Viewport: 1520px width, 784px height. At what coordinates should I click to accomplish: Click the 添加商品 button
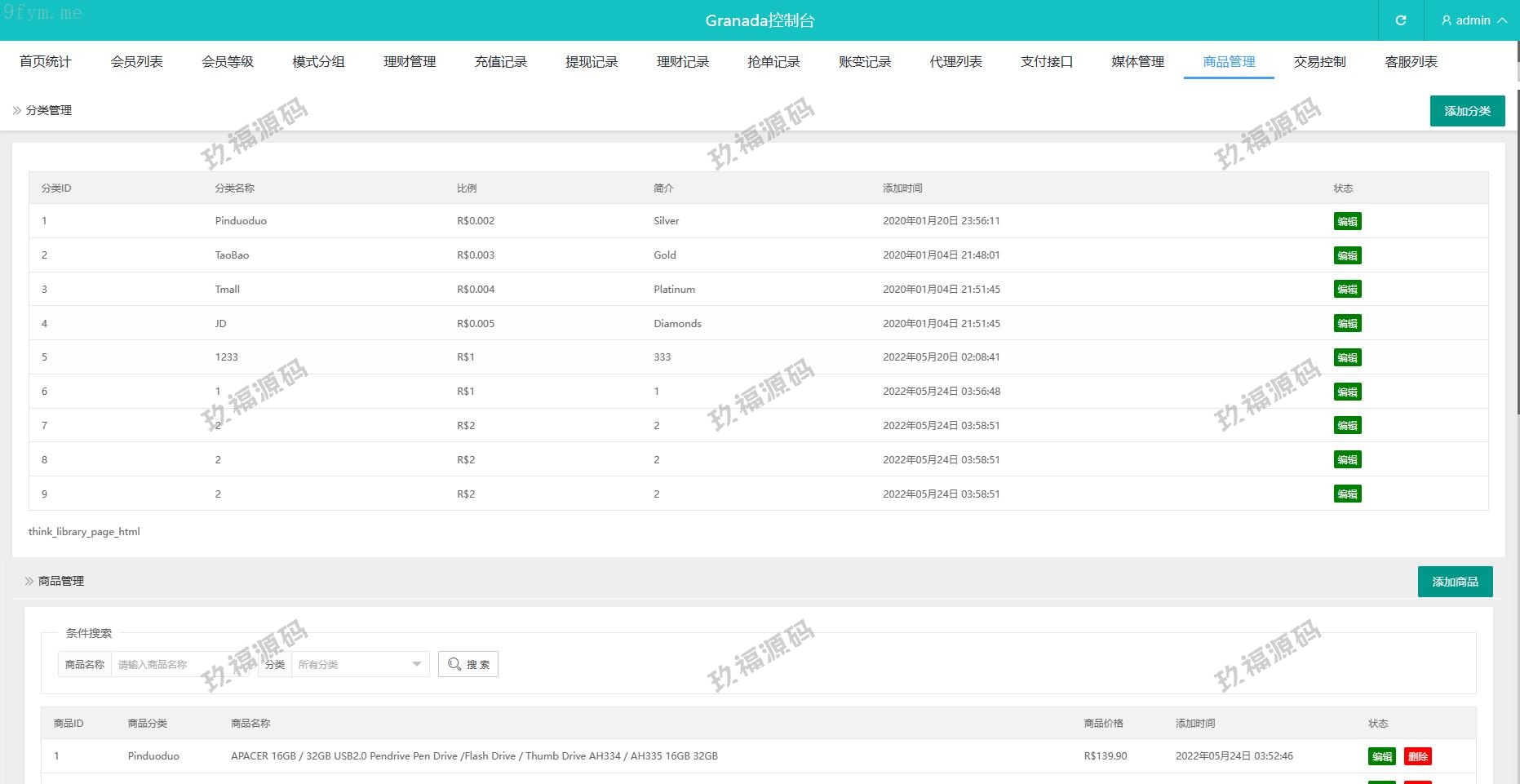coord(1455,582)
